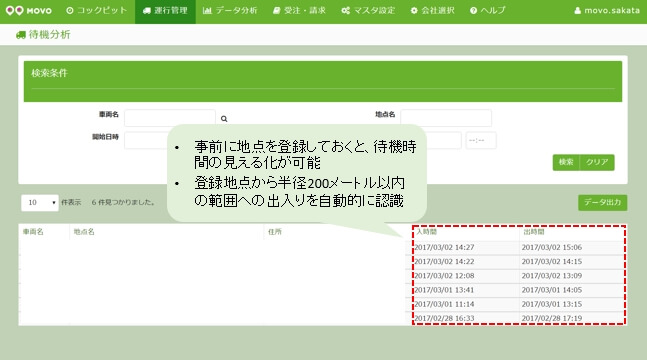
Task: Open the movo.sakata user account menu
Action: click(x=607, y=10)
